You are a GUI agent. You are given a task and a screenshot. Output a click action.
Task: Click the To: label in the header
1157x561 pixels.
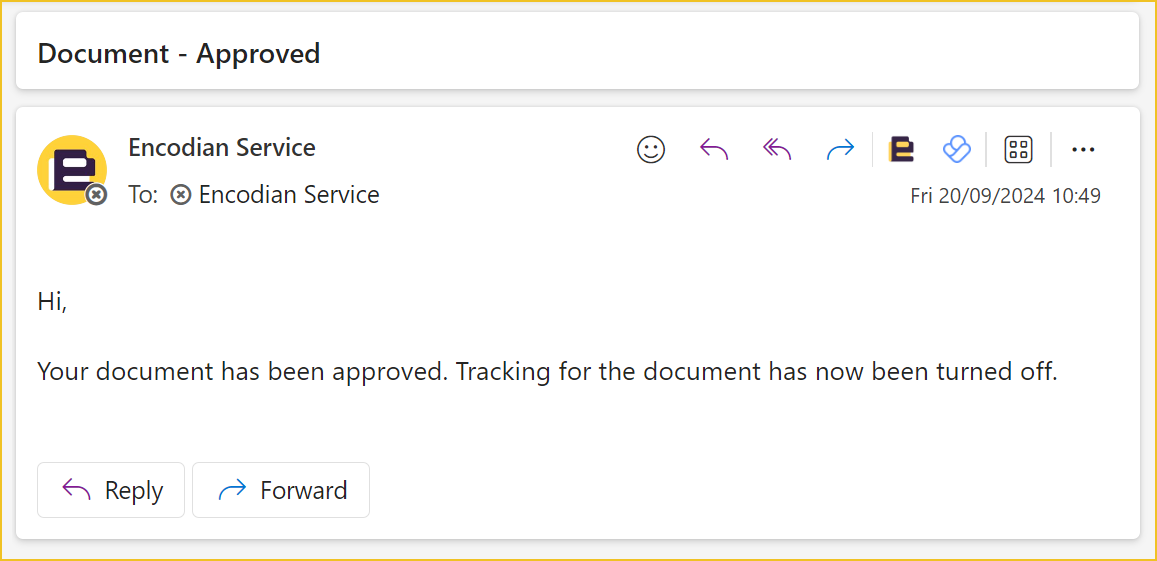click(143, 195)
